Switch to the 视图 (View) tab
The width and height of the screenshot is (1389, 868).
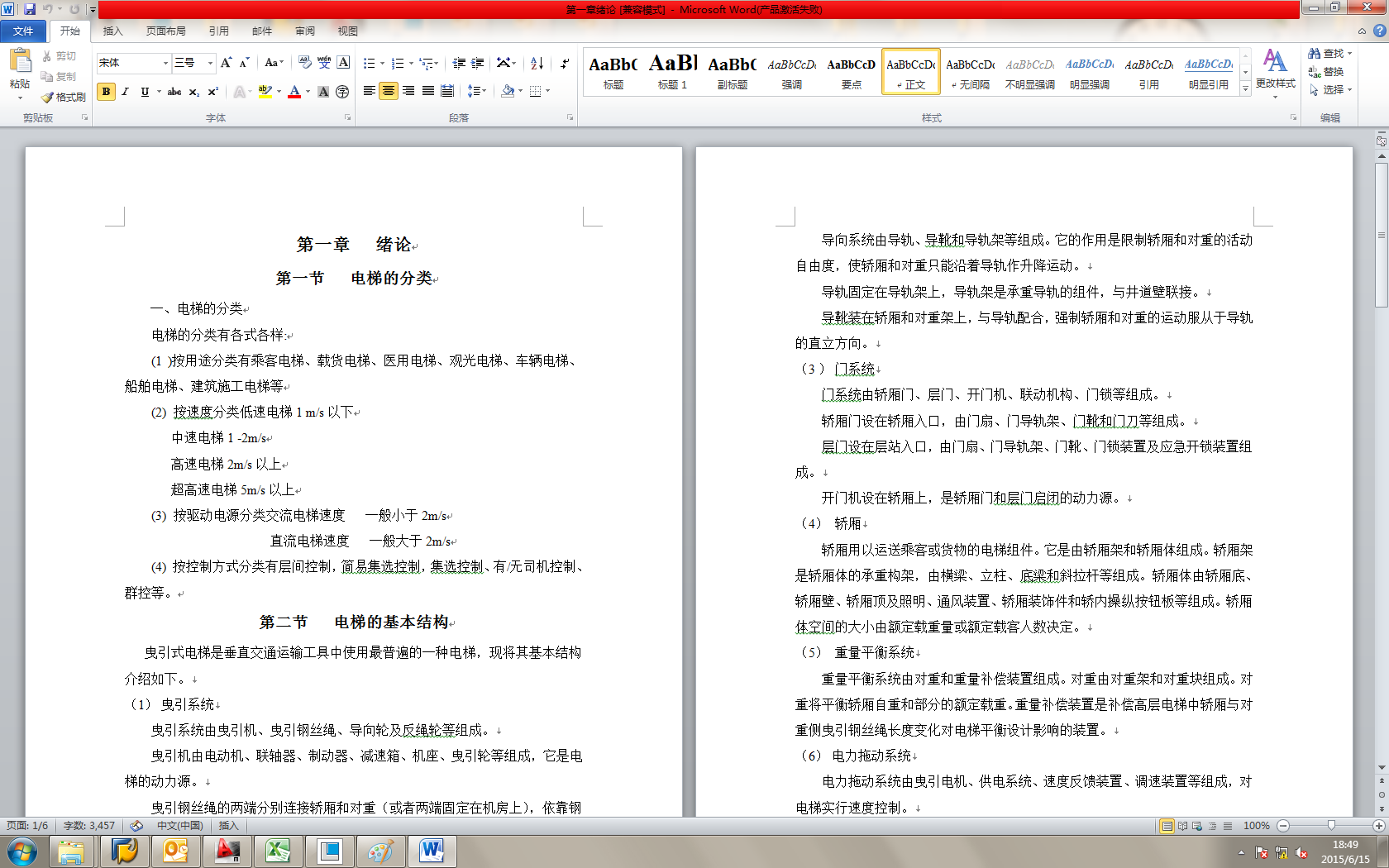pos(348,31)
